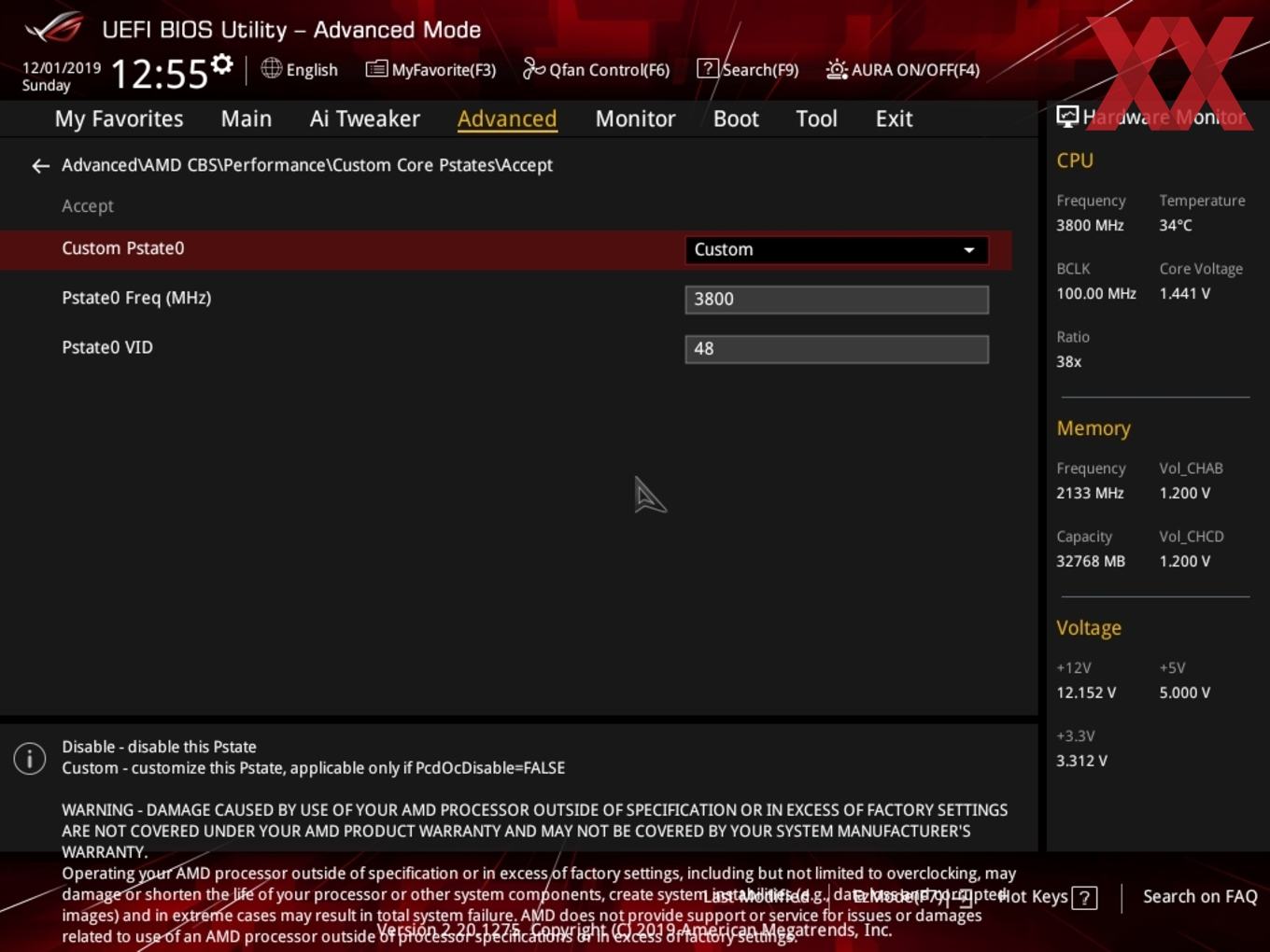Click the Vol_CHCD label
The height and width of the screenshot is (952, 1270).
pos(1192,537)
